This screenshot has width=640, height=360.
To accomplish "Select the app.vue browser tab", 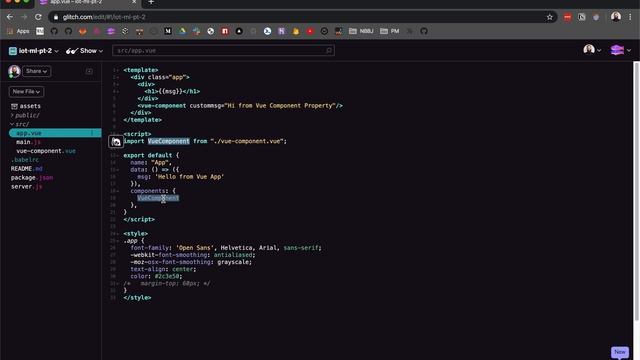I will coord(88,2).
